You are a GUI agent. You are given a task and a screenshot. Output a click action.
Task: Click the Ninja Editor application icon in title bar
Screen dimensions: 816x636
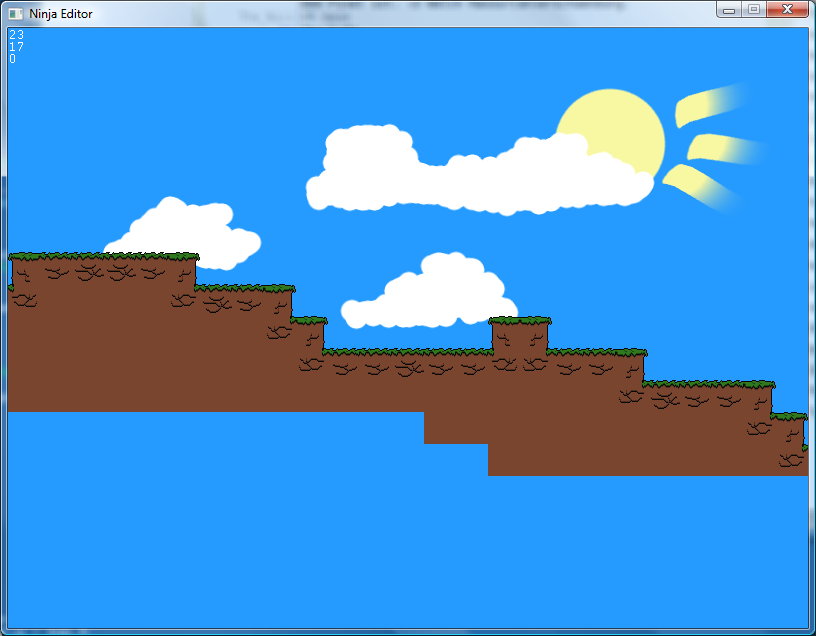pyautogui.click(x=16, y=13)
